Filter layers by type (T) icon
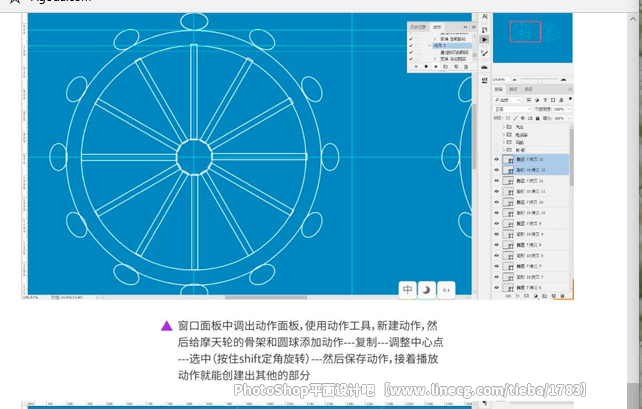The width and height of the screenshot is (642, 409). pos(545,100)
